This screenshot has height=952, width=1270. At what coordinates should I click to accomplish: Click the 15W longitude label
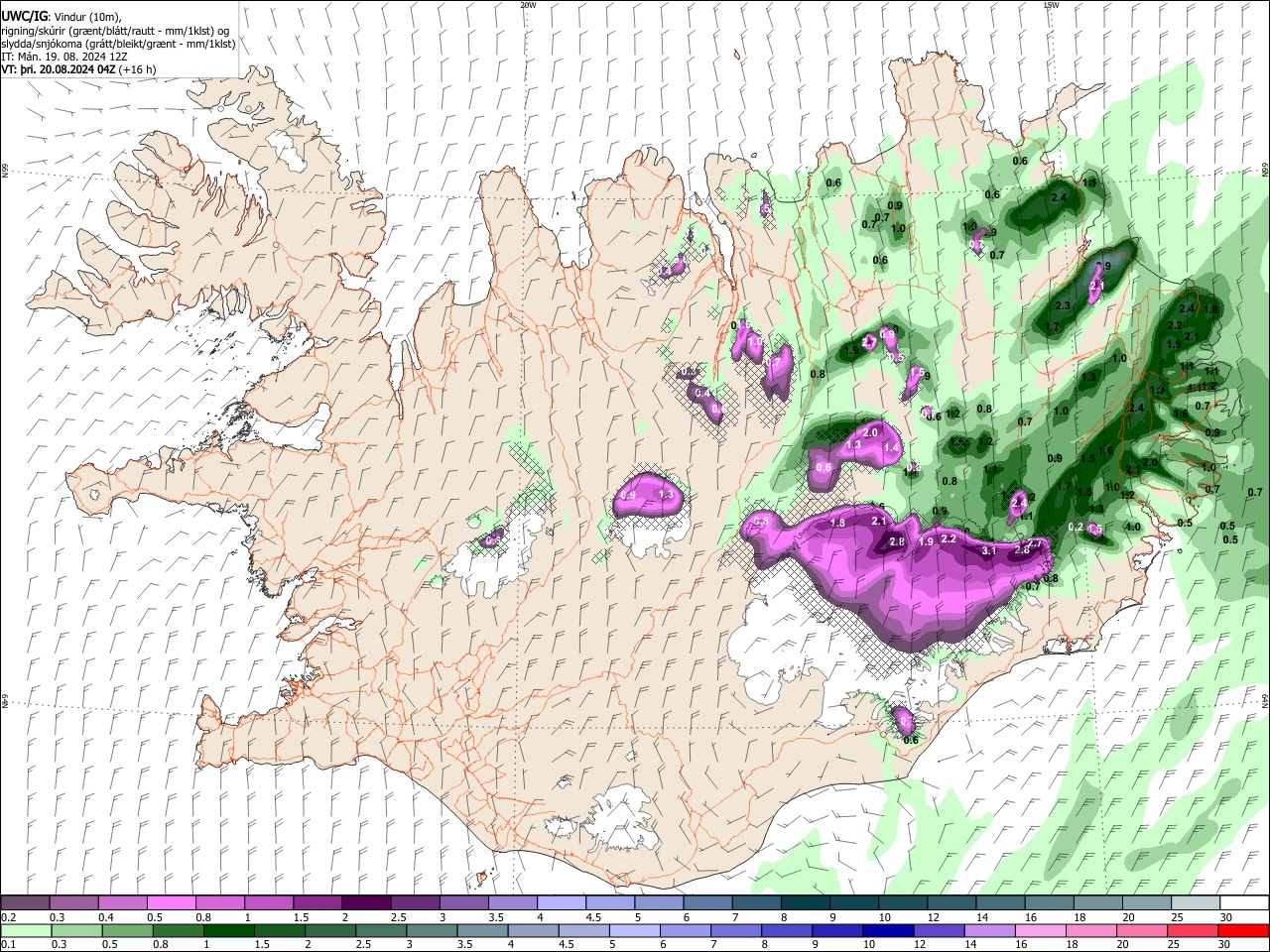(x=1051, y=5)
